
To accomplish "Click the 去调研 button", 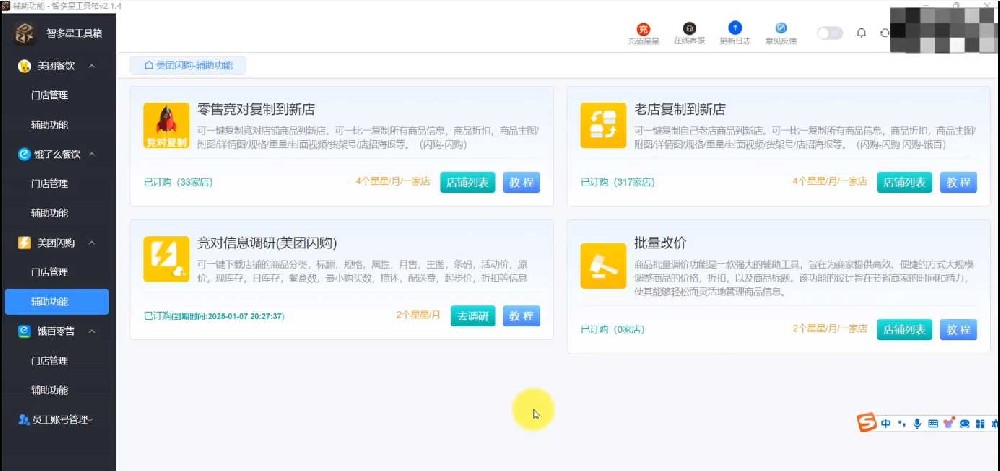I will click(473, 315).
